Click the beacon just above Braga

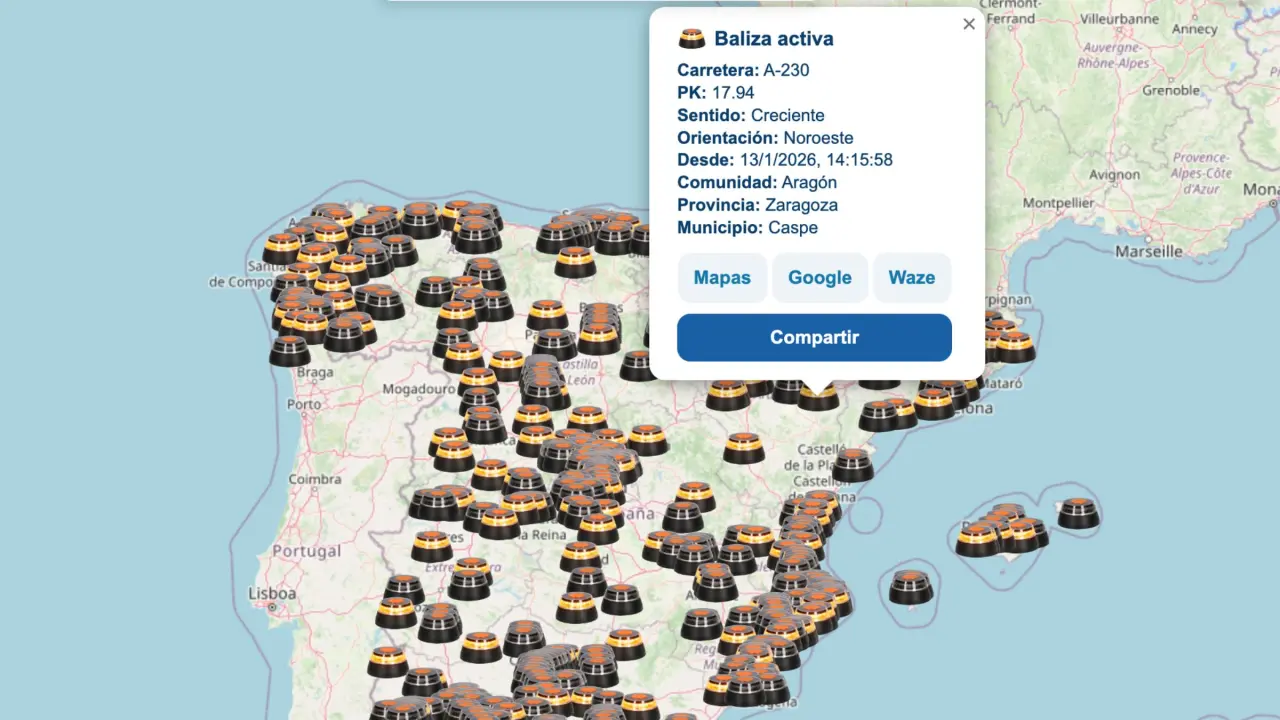(x=289, y=351)
